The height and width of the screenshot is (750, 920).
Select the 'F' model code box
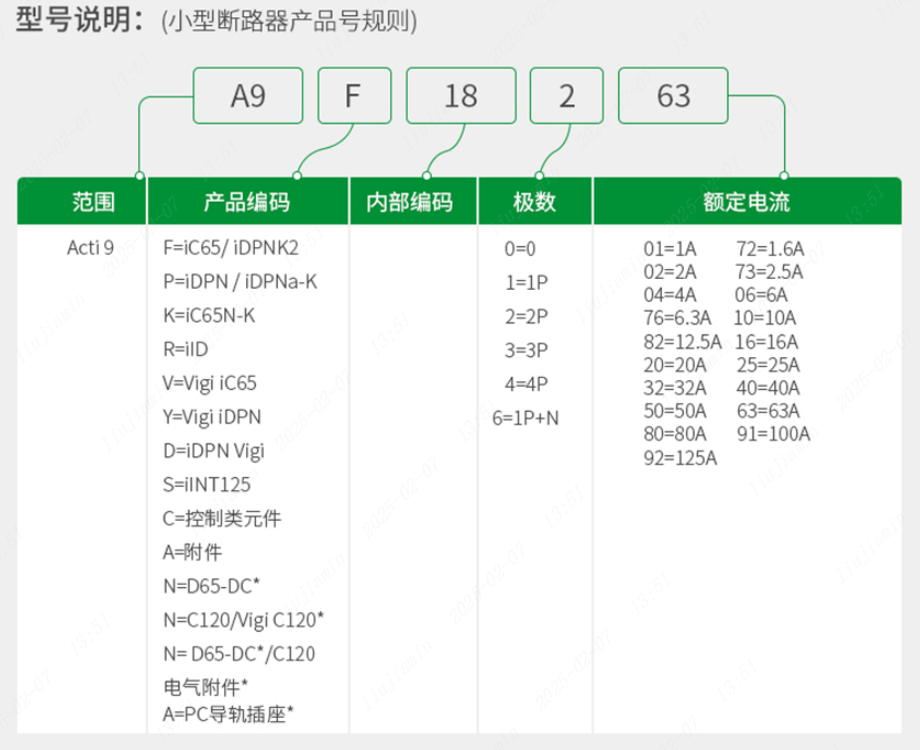[354, 96]
